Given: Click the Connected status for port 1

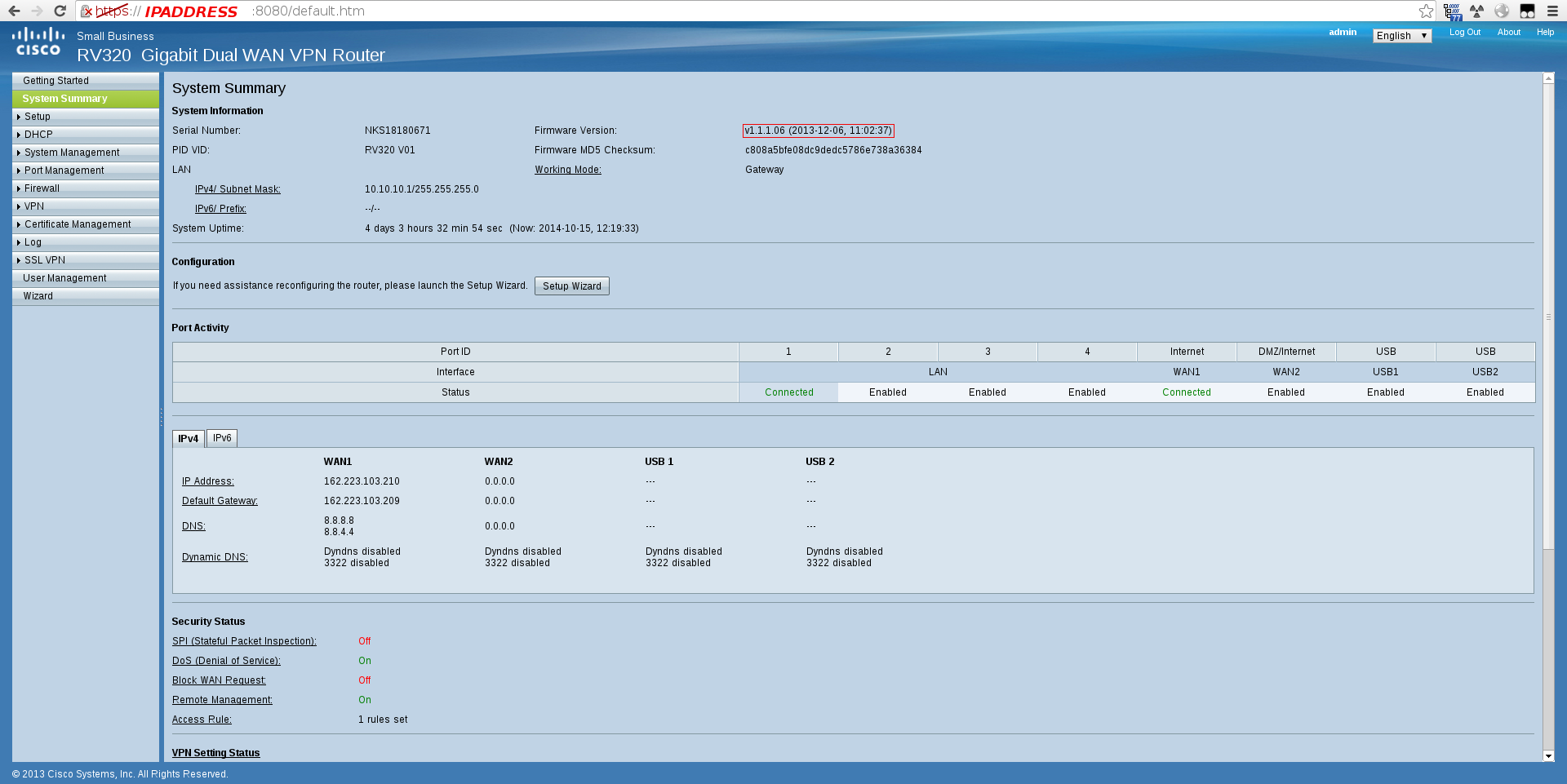Looking at the screenshot, I should (789, 392).
